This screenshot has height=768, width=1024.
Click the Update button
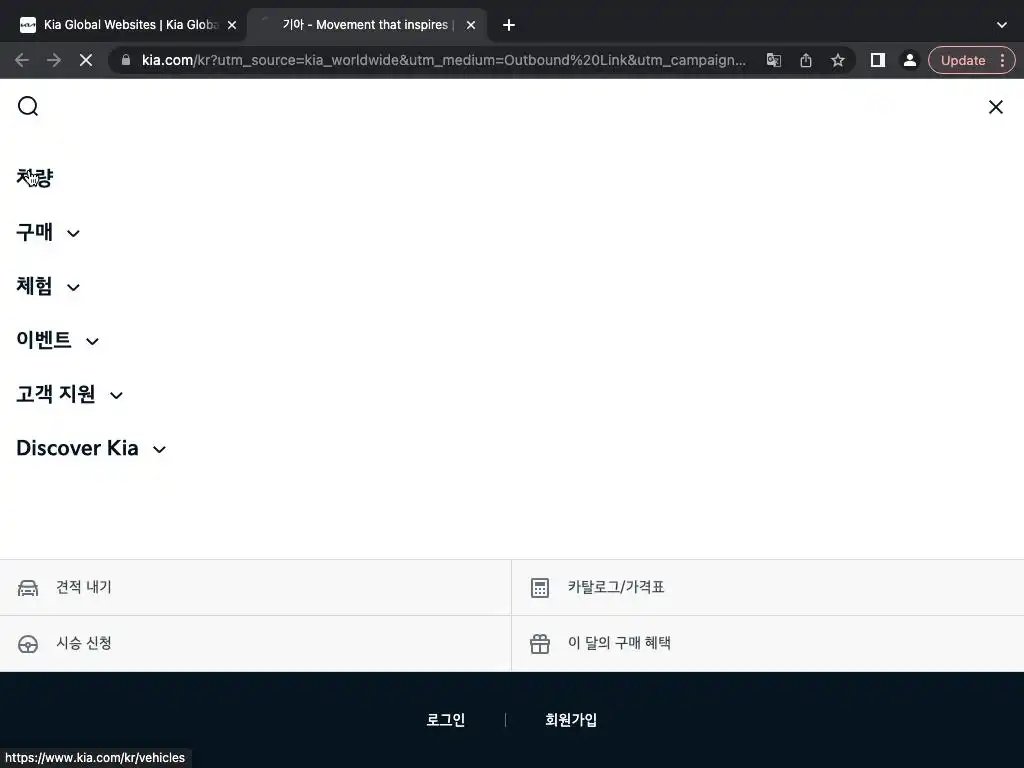coord(963,60)
